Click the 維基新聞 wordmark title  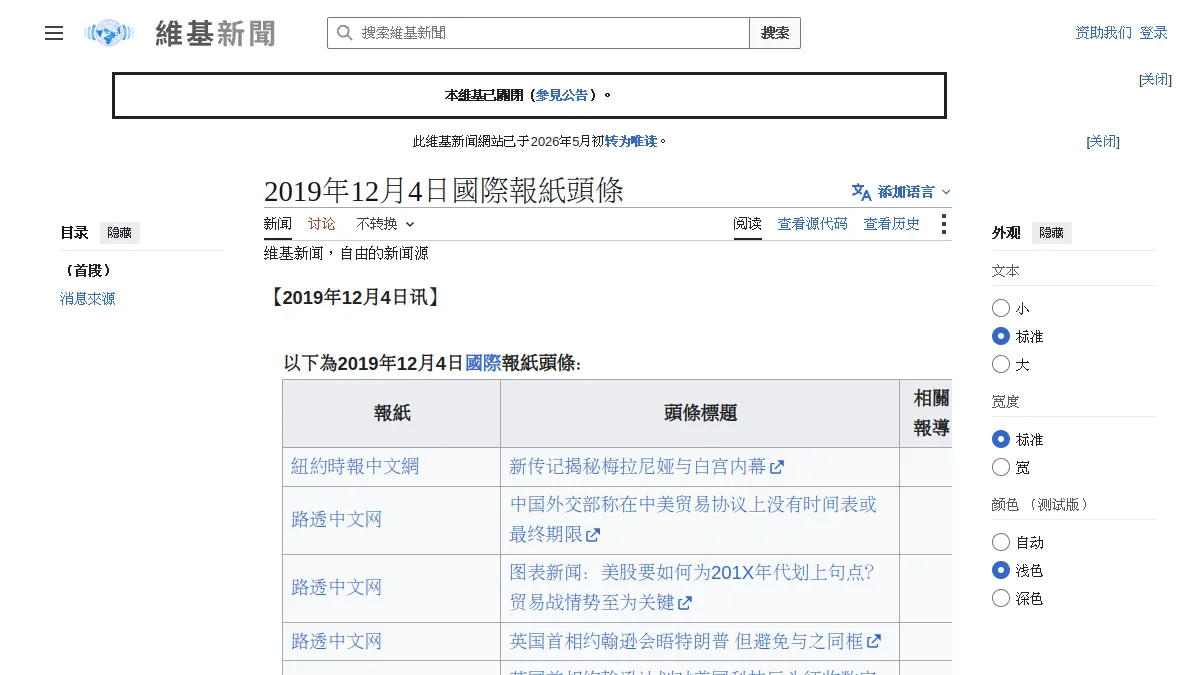(x=215, y=33)
